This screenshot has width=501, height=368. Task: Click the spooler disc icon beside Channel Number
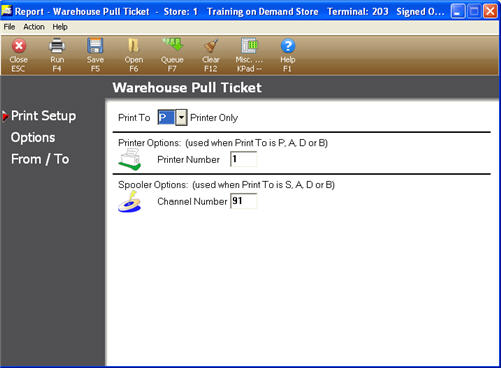click(x=130, y=201)
